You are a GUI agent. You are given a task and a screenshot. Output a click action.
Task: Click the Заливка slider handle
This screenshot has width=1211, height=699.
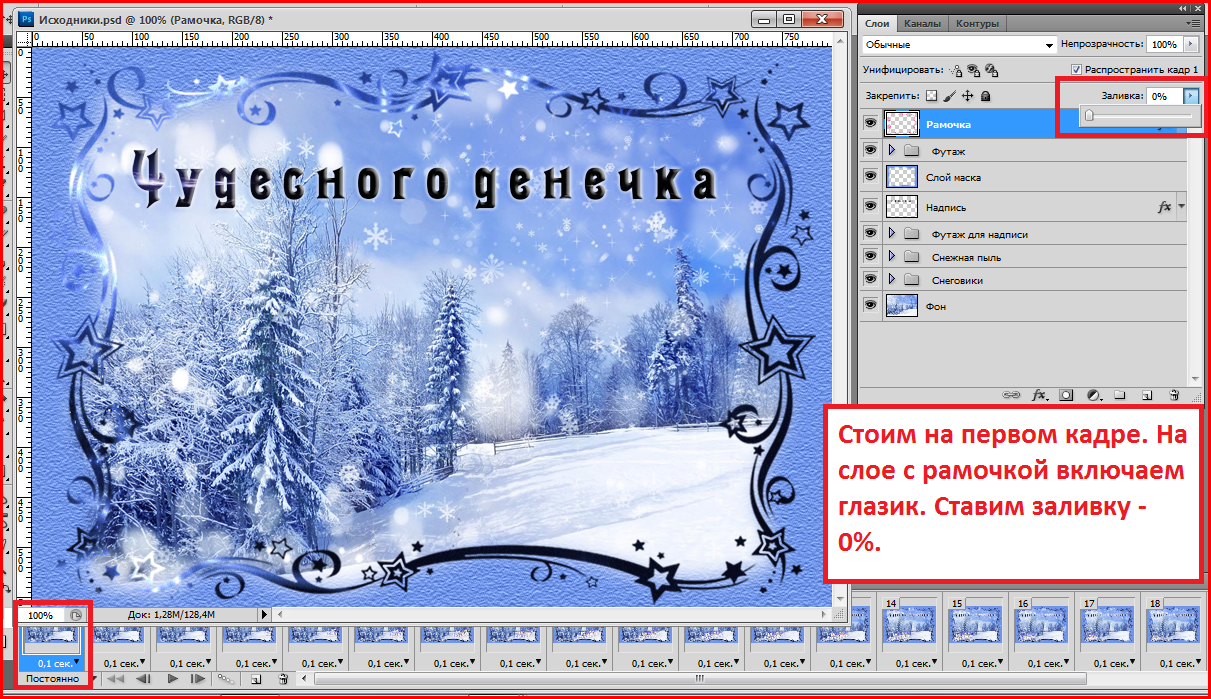[x=1089, y=116]
